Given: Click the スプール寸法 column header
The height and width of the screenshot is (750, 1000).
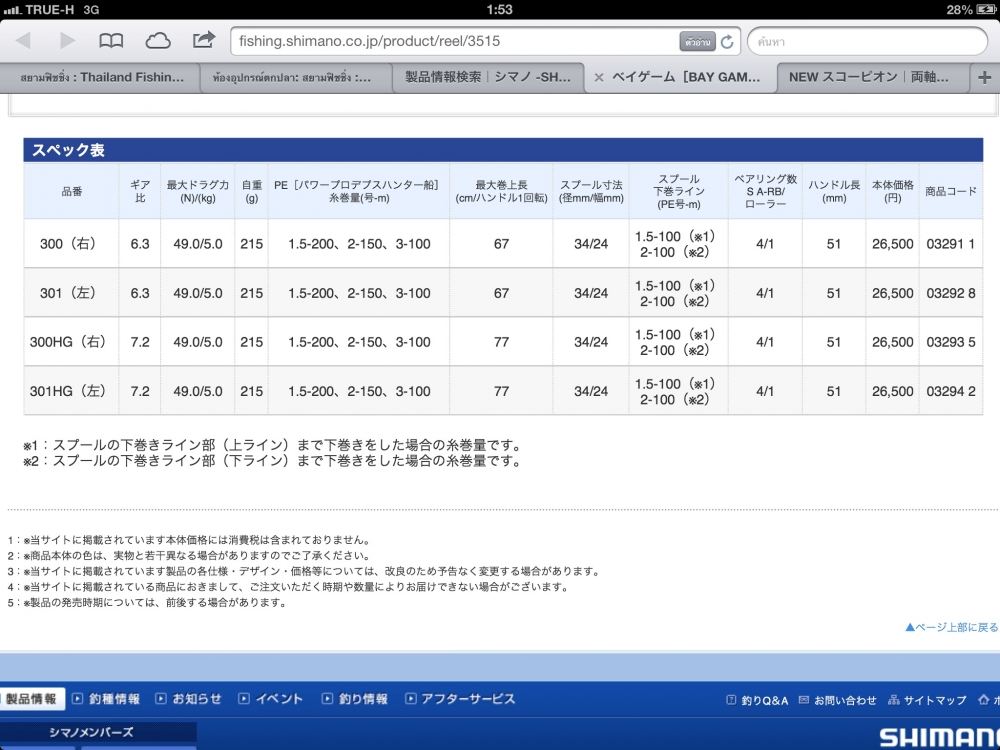Looking at the screenshot, I should (591, 191).
